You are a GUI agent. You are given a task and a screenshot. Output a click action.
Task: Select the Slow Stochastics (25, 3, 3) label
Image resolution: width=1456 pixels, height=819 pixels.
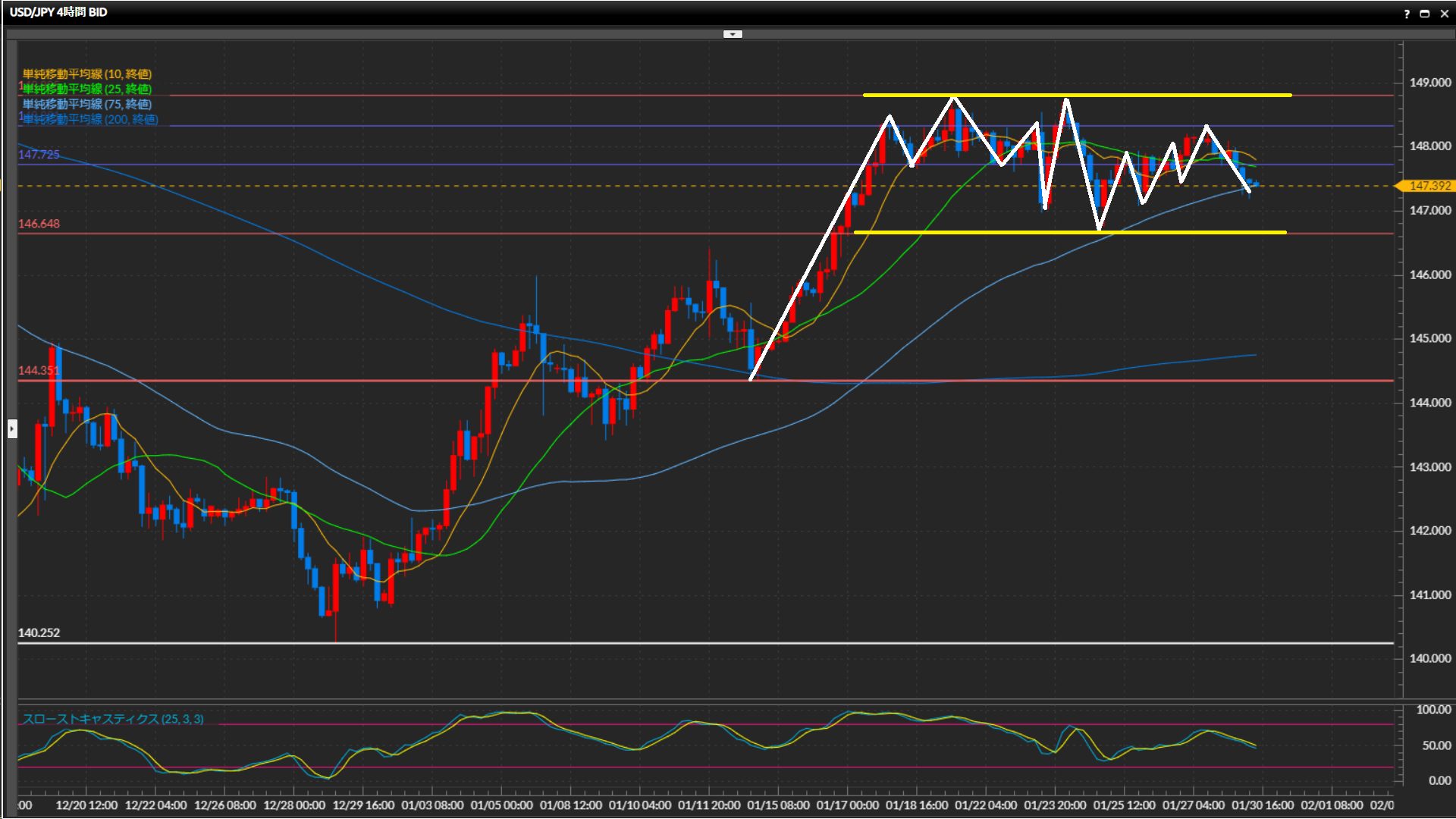pyautogui.click(x=113, y=719)
